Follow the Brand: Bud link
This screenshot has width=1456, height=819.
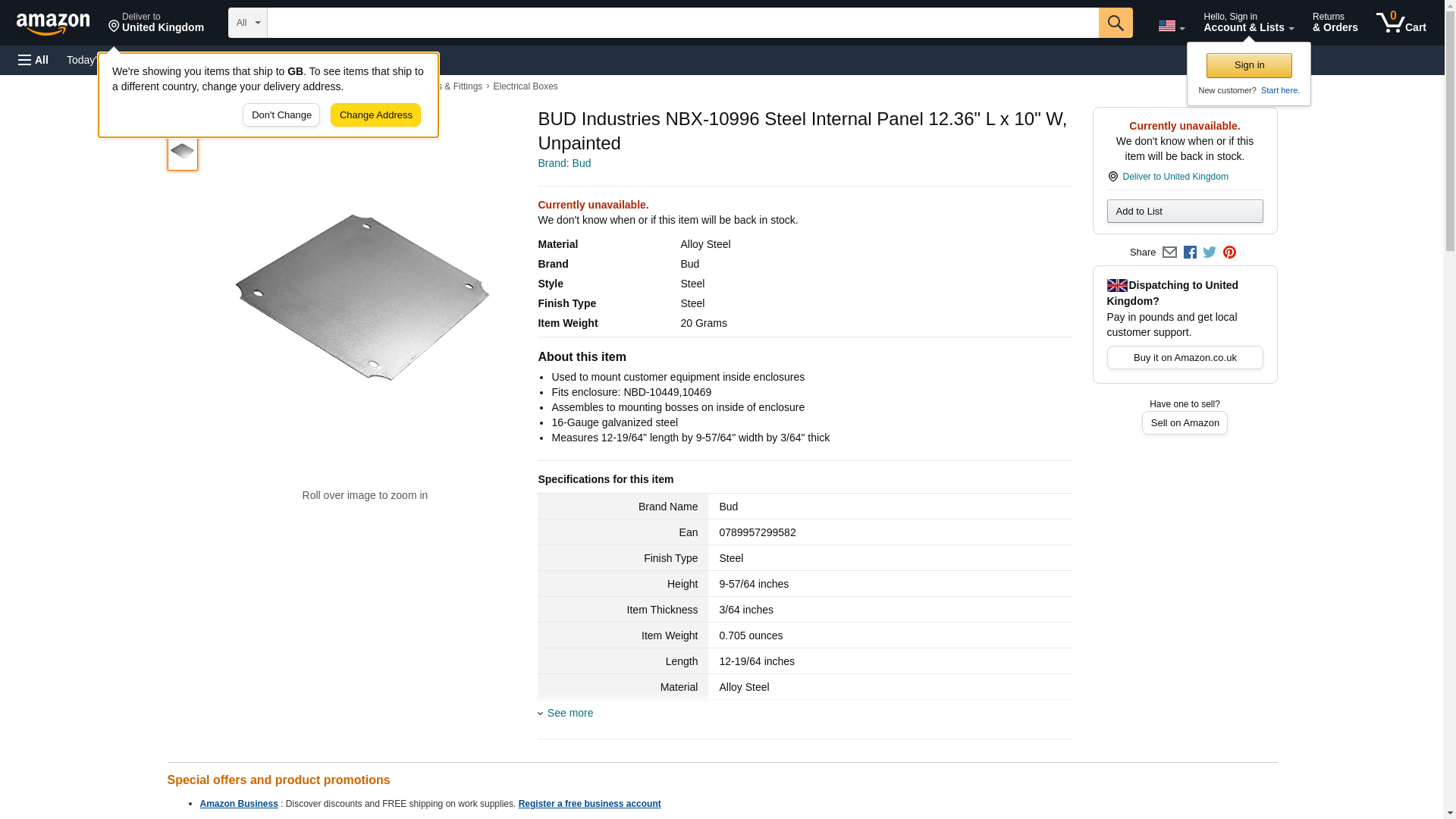pos(564,163)
